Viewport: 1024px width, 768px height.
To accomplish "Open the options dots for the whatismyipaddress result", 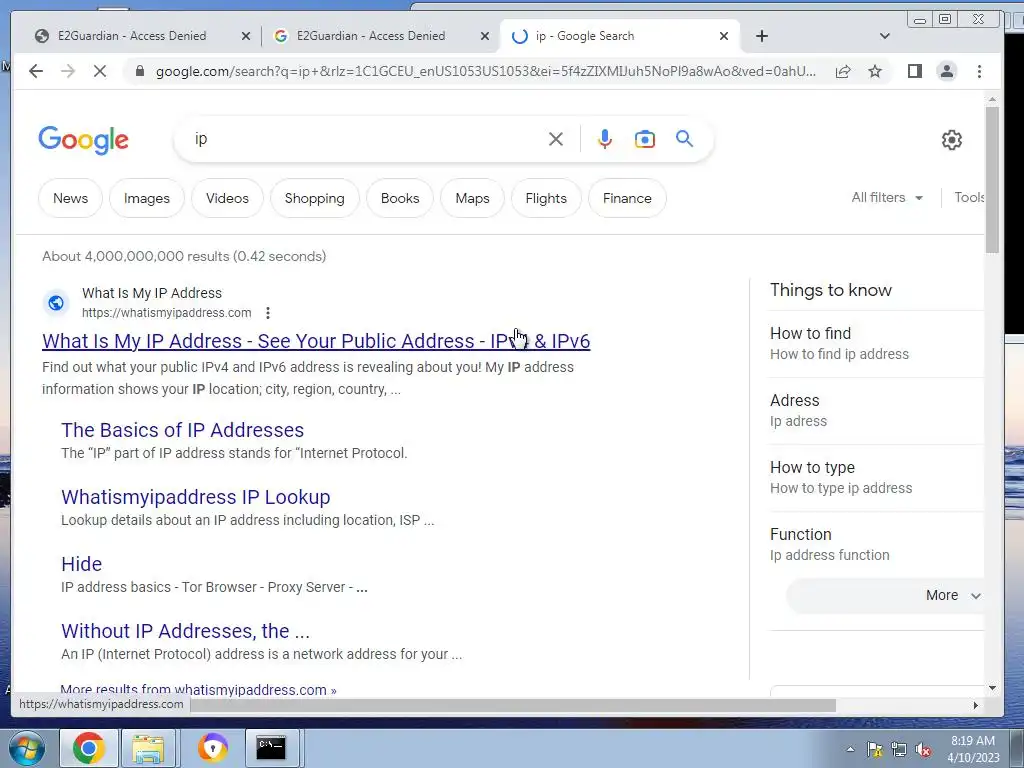I will point(268,313).
